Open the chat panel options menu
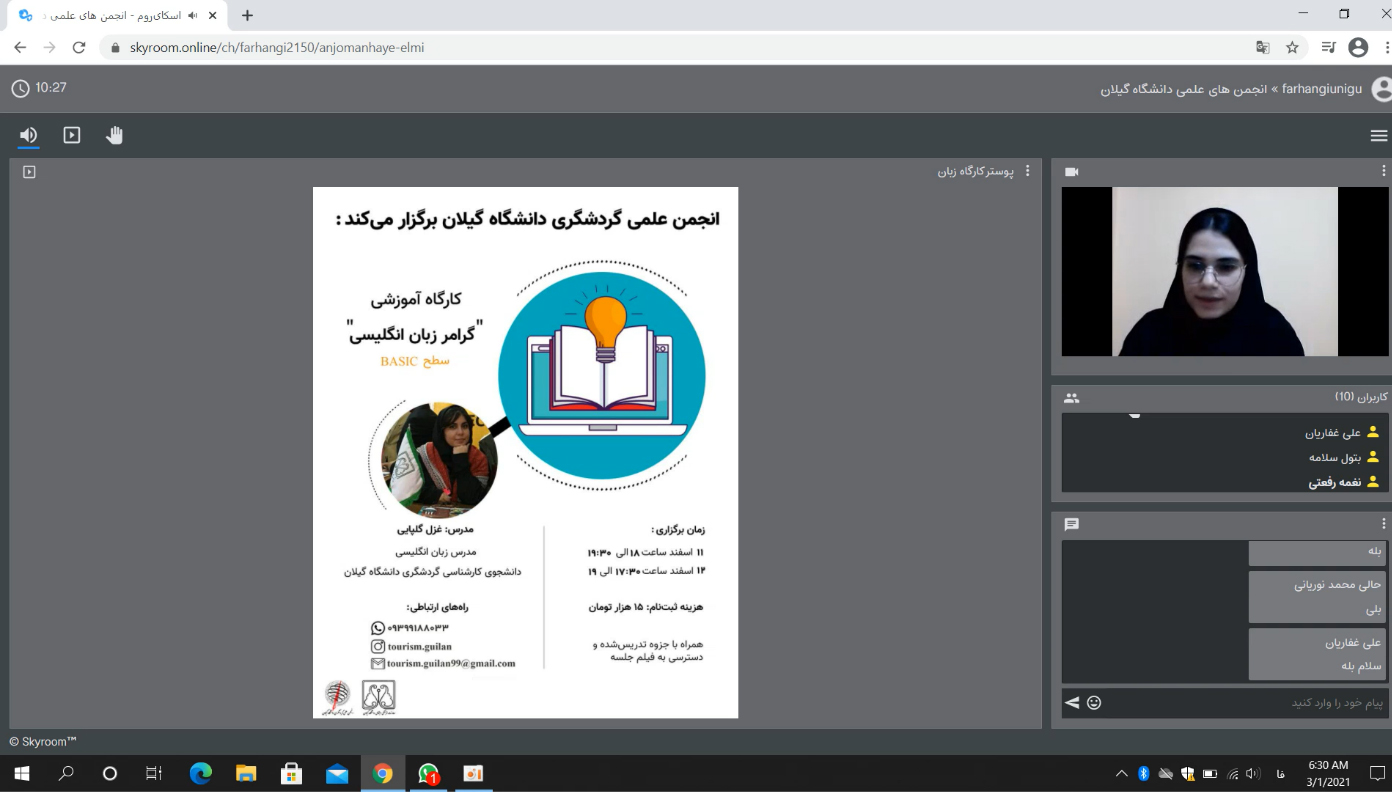The width and height of the screenshot is (1392, 810). (1384, 524)
